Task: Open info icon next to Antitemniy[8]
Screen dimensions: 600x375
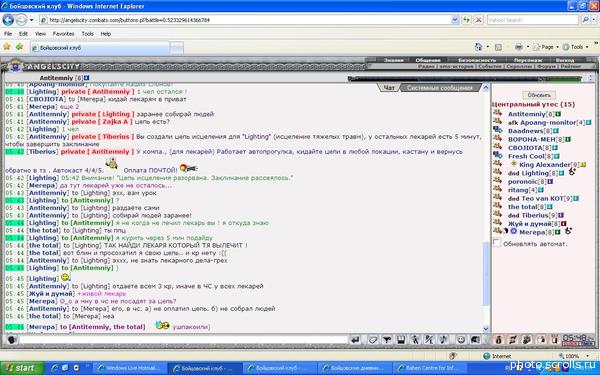Action: pos(558,114)
